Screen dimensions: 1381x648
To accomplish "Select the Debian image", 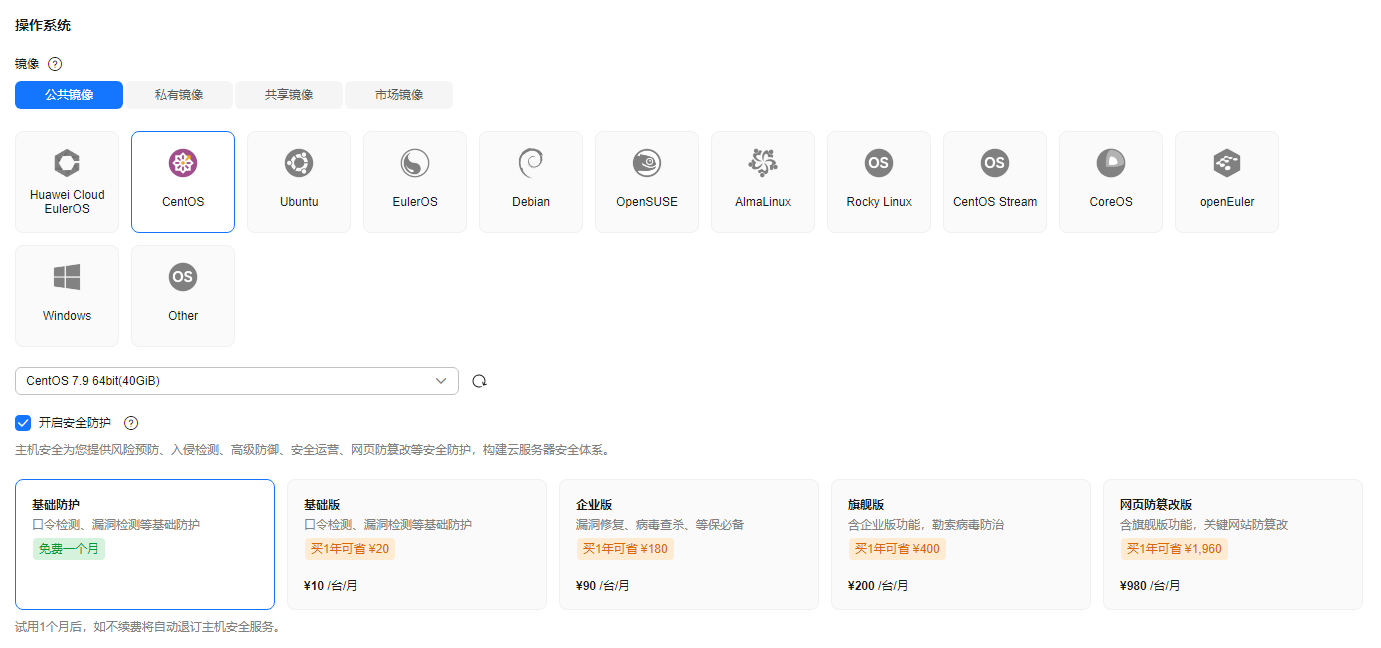I will click(531, 182).
